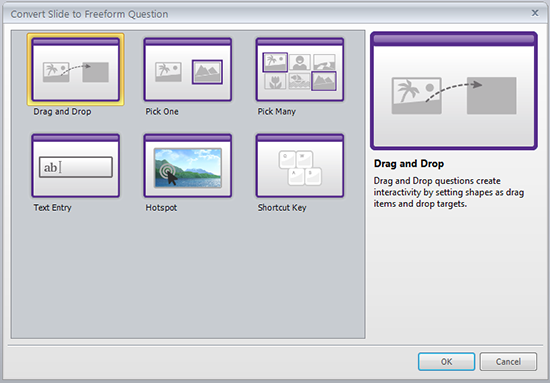550x383 pixels.
Task: Click the 'Shortcut Key' label text
Action: point(282,208)
